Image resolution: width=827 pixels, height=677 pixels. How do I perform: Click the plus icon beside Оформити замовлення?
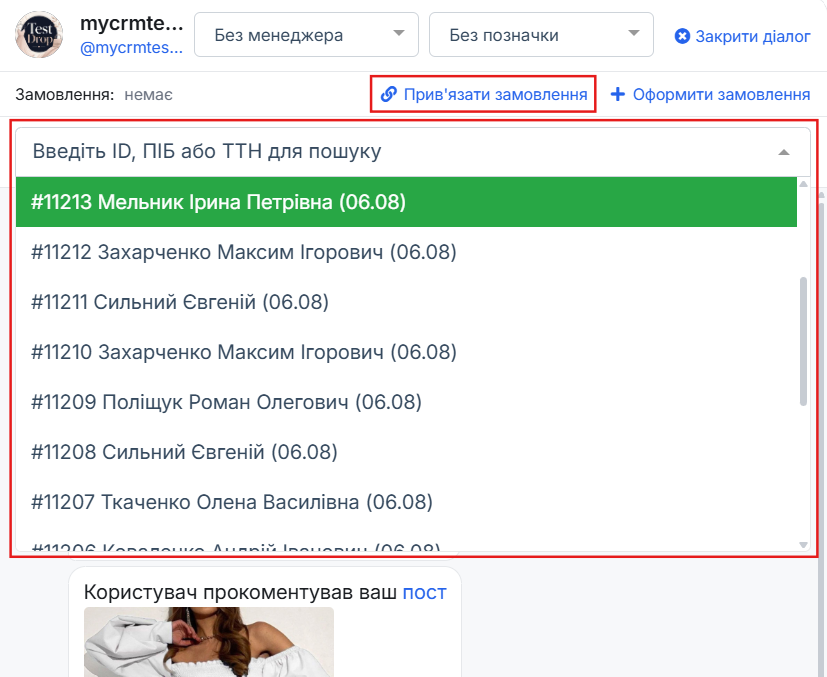618,94
